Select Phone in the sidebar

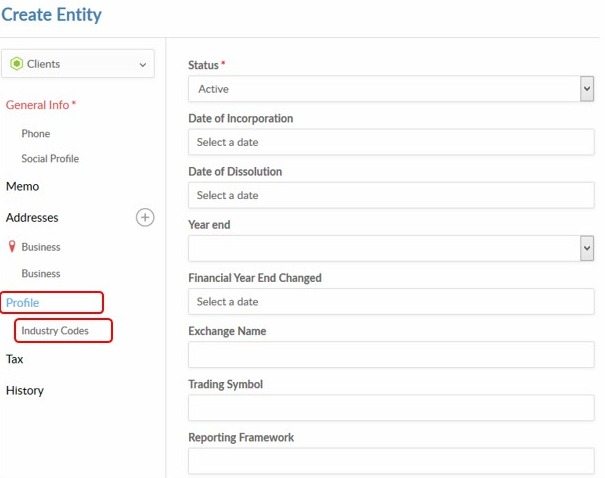coord(36,133)
